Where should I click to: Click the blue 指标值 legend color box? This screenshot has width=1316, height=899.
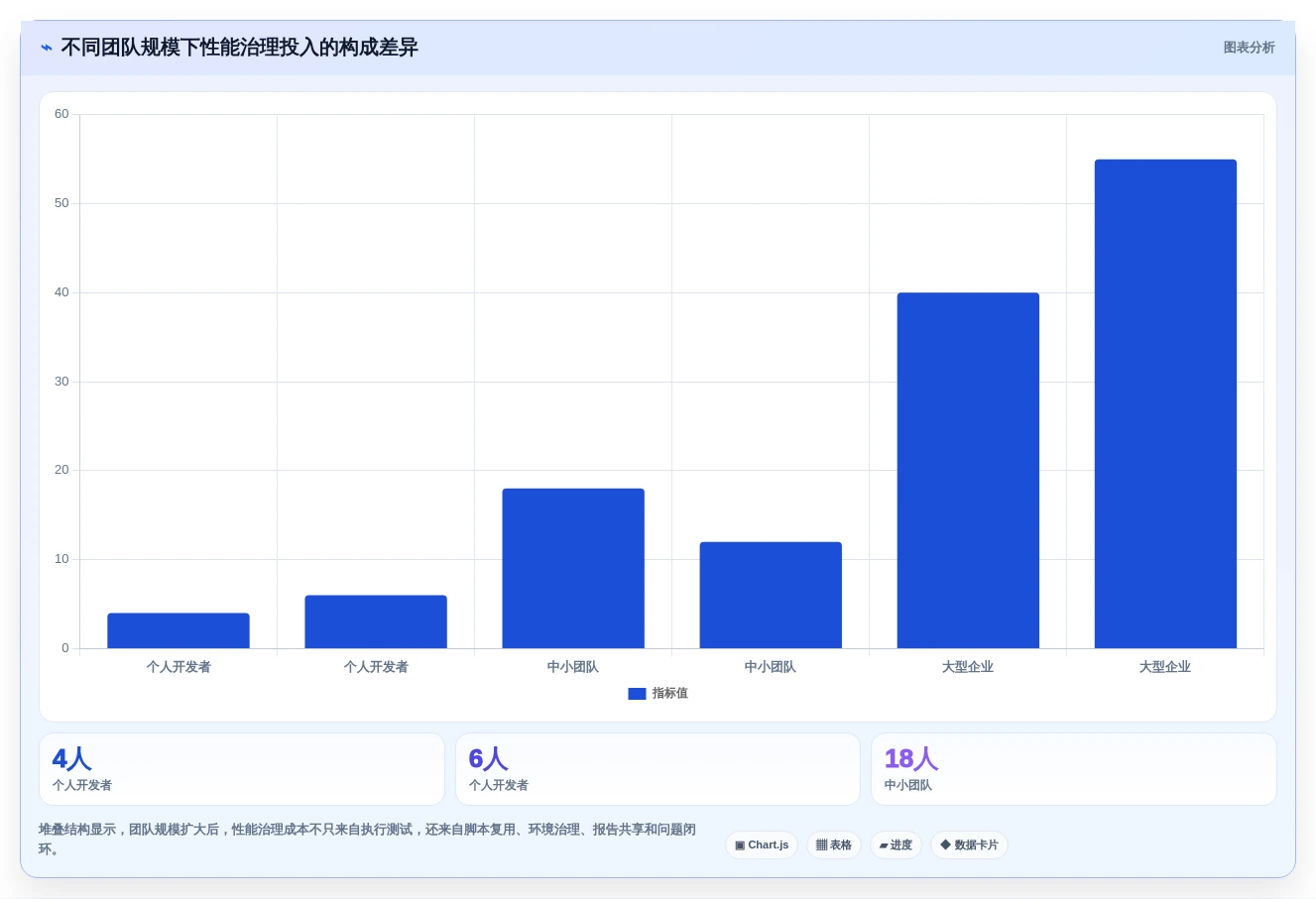pos(637,694)
